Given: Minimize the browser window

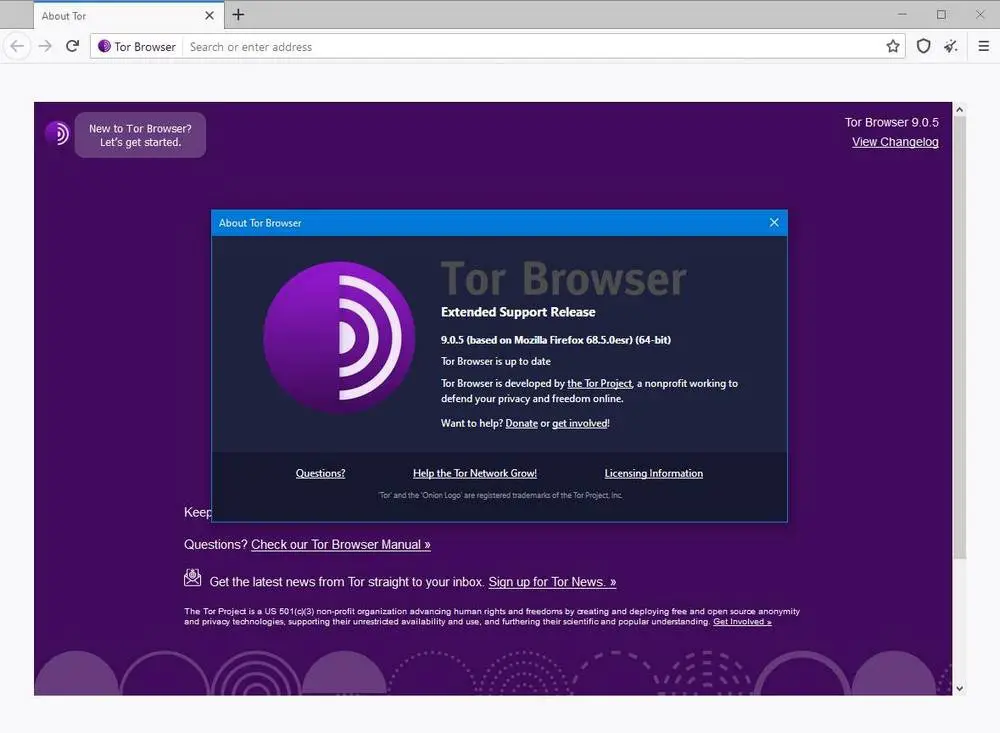Looking at the screenshot, I should pos(902,15).
